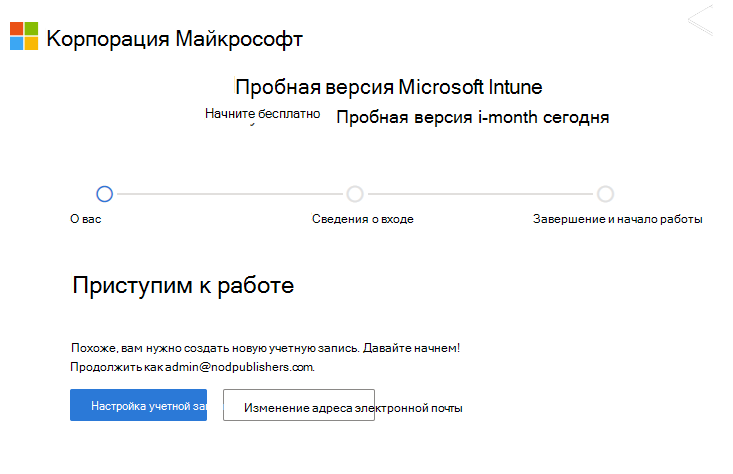Click the 'О вас' step label
The width and height of the screenshot is (733, 474).
(86, 219)
